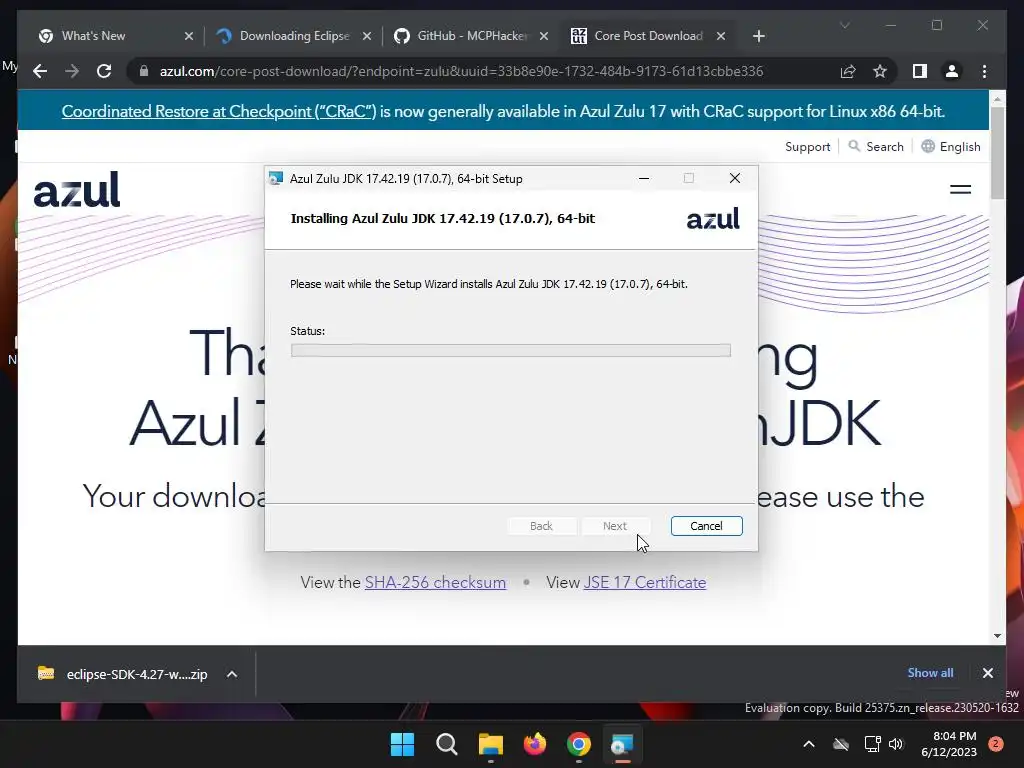The width and height of the screenshot is (1024, 768).
Task: Go back to the previous page
Action: [40, 71]
